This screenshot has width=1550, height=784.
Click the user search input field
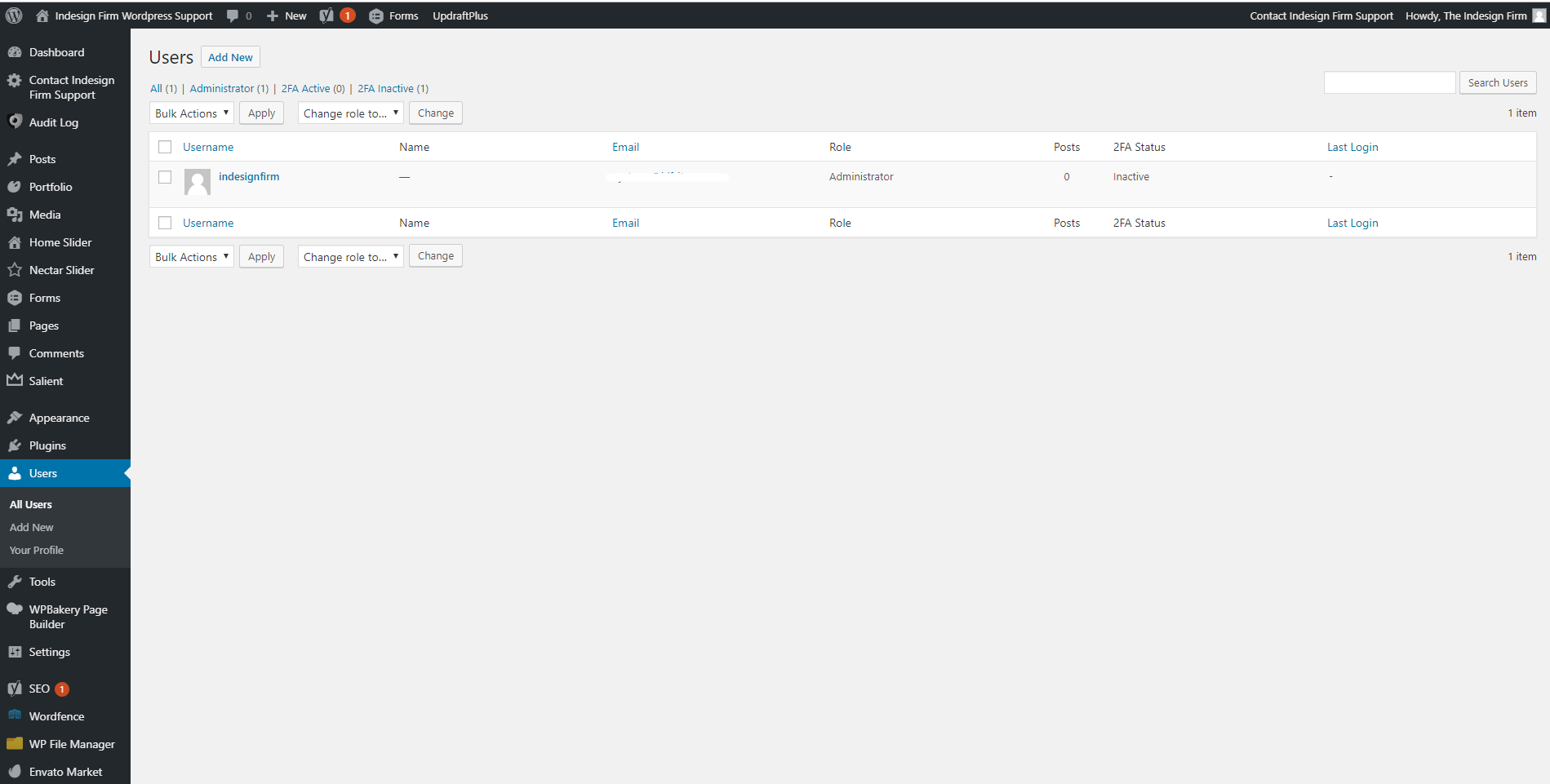click(x=1389, y=82)
